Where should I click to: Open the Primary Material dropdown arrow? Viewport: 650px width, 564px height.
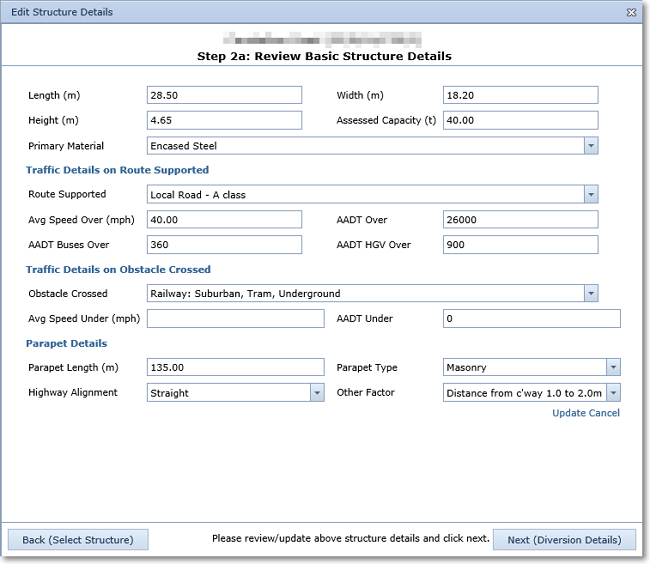(x=591, y=146)
